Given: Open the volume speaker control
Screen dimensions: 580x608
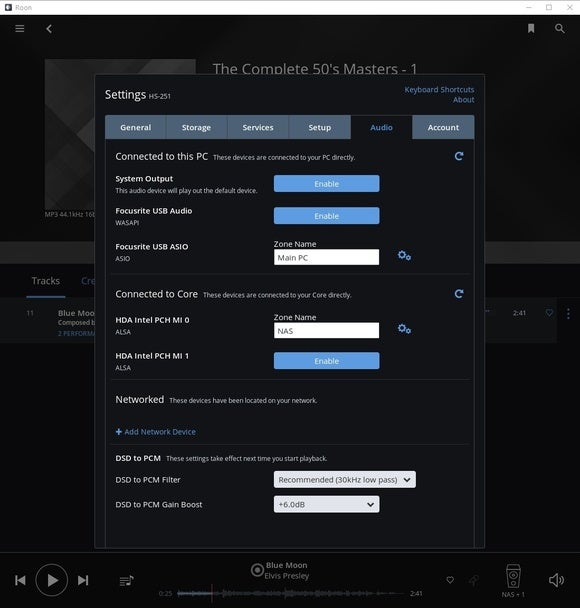Looking at the screenshot, I should 556,580.
